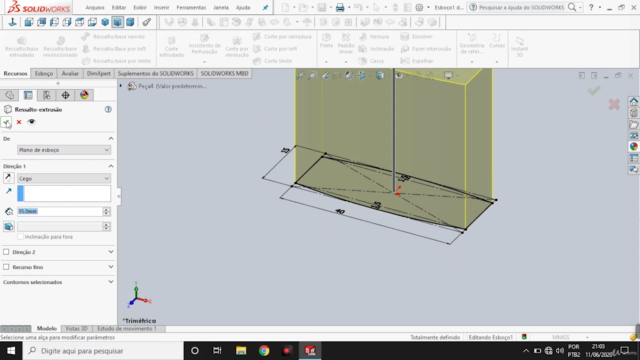
Task: Click Pesquisar a Ajuda do SOLIDWORKS box
Action: pyautogui.click(x=523, y=7)
